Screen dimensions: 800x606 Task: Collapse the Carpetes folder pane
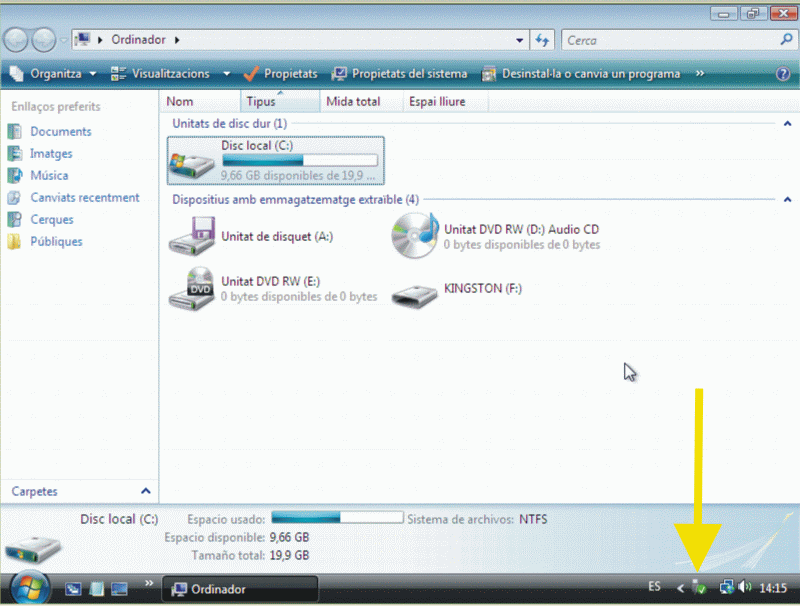pos(145,491)
